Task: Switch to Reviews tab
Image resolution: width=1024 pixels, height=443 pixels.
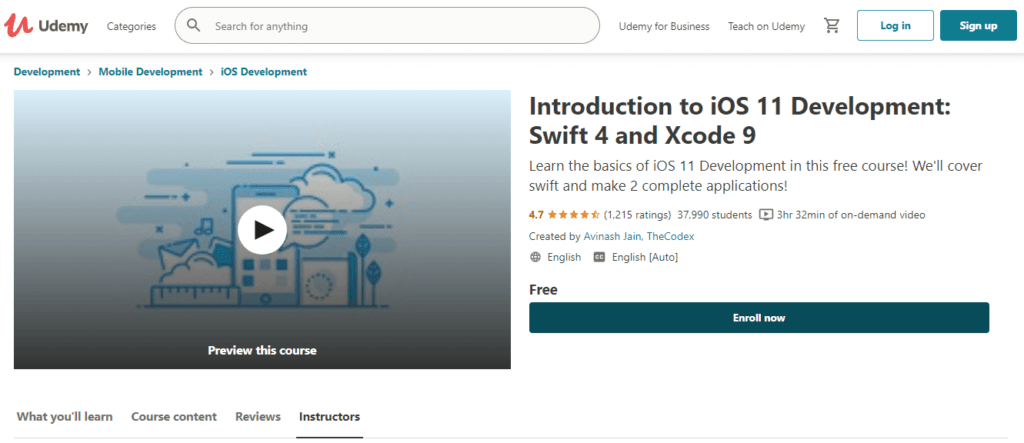Action: coord(258,416)
